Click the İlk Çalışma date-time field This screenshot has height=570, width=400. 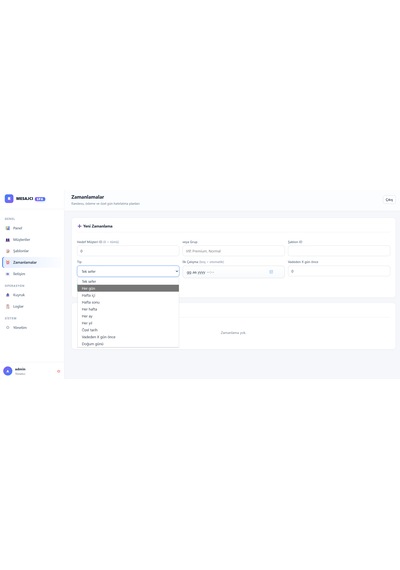point(233,272)
